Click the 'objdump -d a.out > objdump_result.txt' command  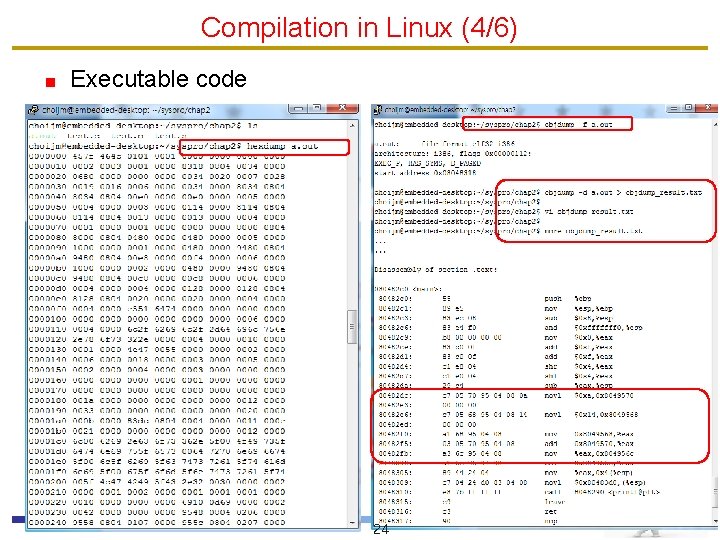[623, 192]
